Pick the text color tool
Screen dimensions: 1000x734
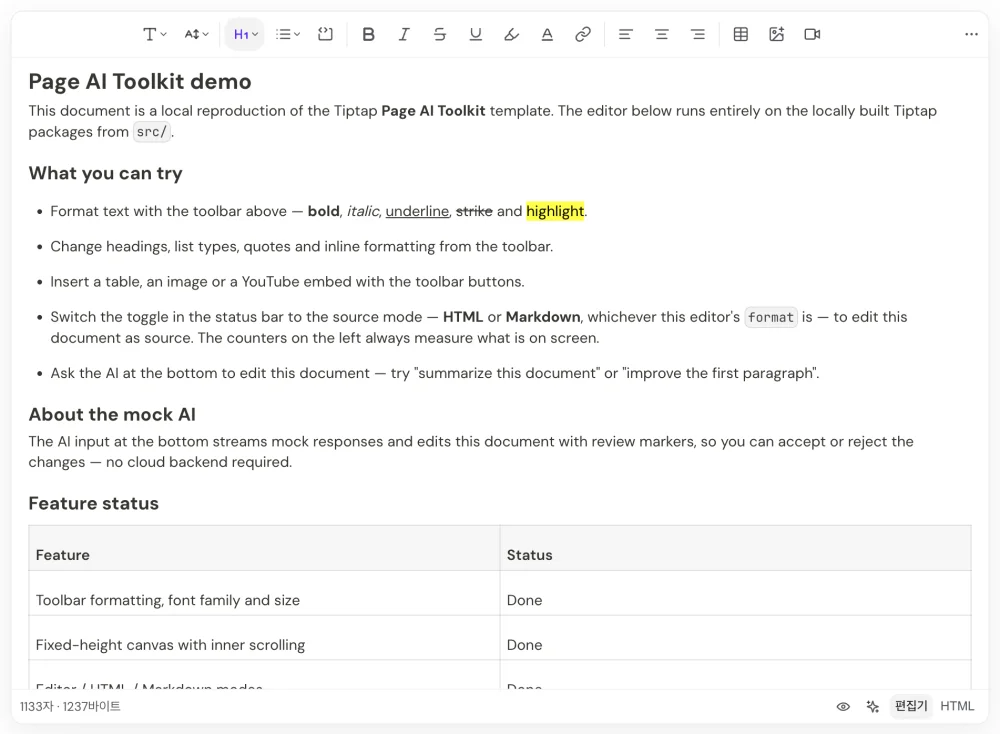pos(547,34)
